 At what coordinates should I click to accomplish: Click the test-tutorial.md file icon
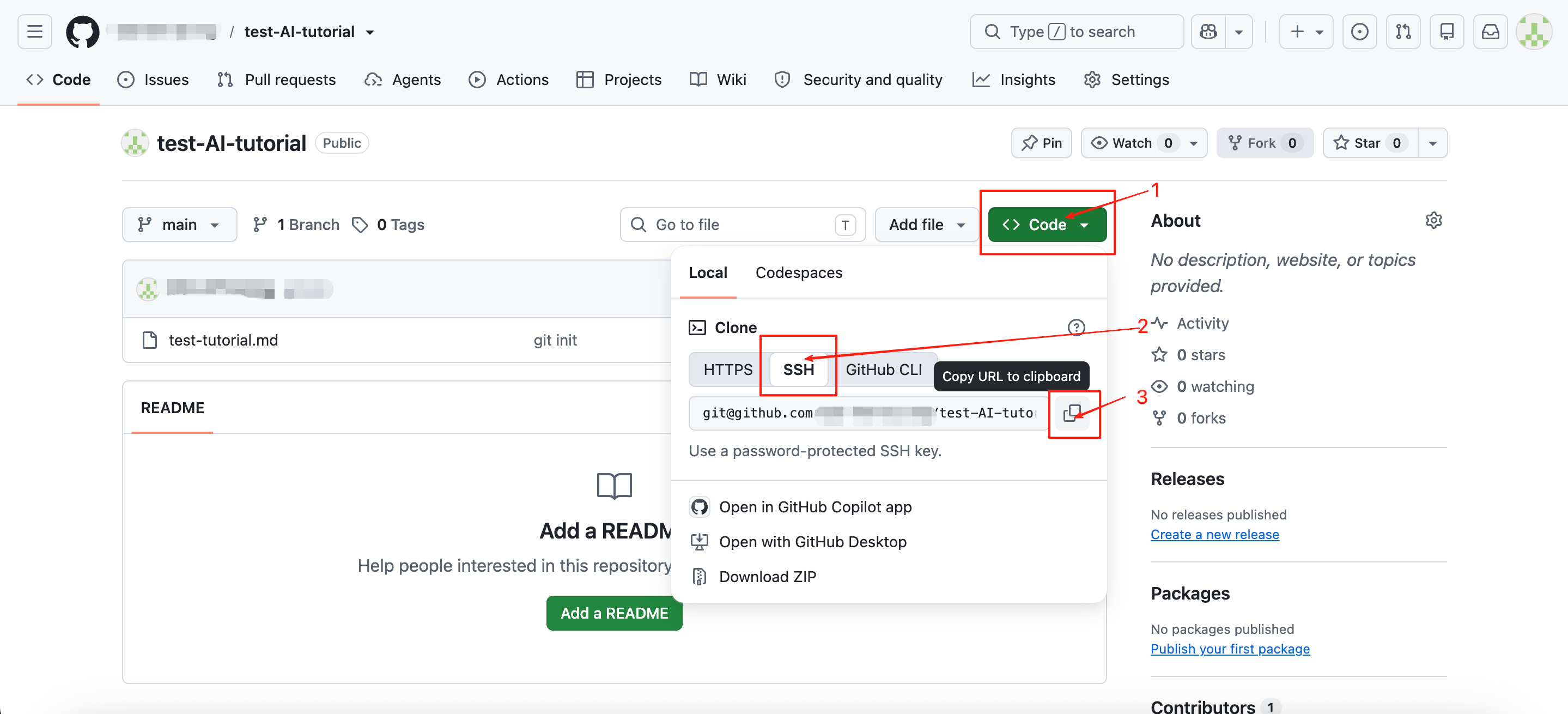(x=149, y=340)
